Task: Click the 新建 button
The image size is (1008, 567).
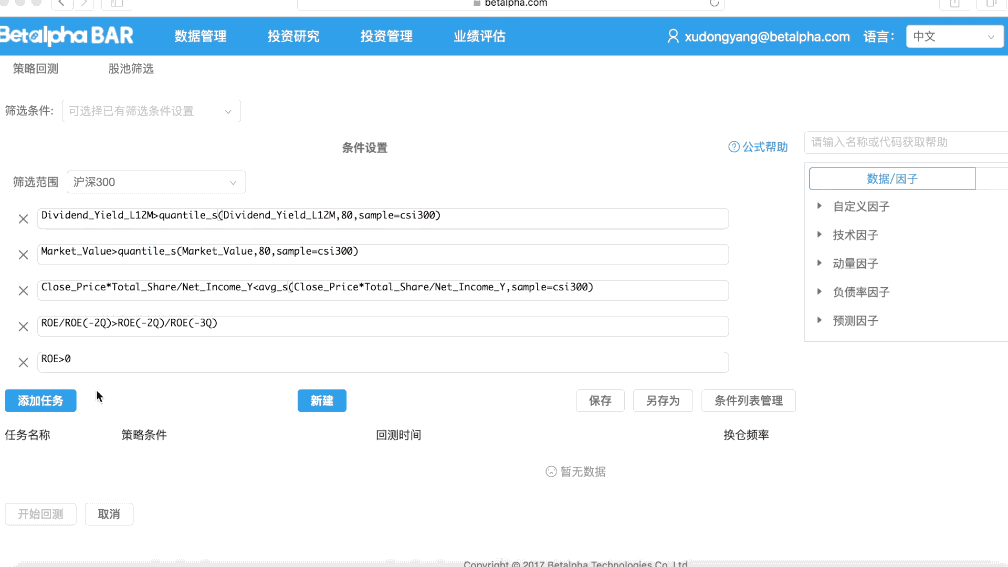Action: click(322, 401)
